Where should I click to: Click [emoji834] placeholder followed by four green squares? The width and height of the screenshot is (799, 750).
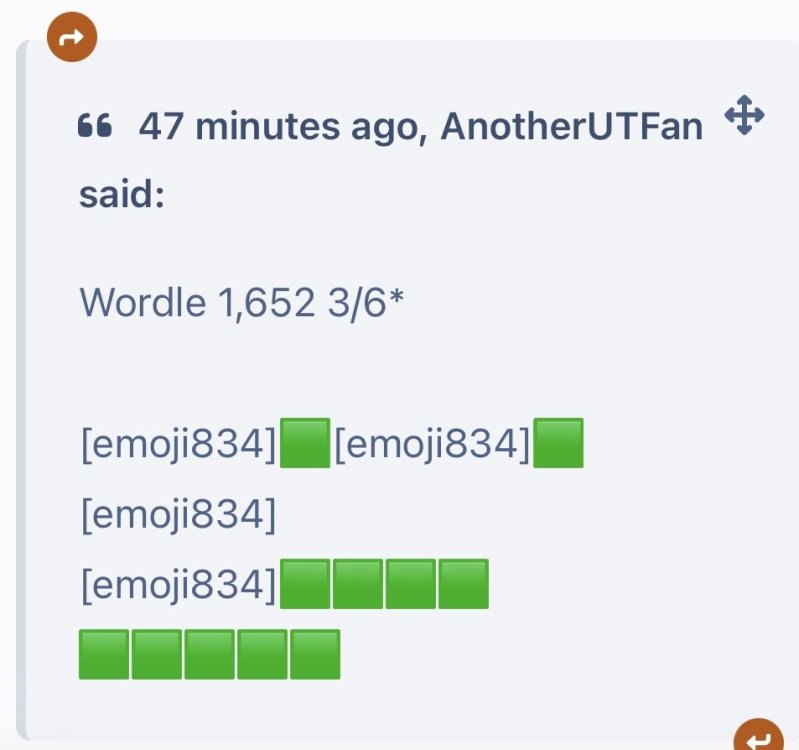pos(178,585)
